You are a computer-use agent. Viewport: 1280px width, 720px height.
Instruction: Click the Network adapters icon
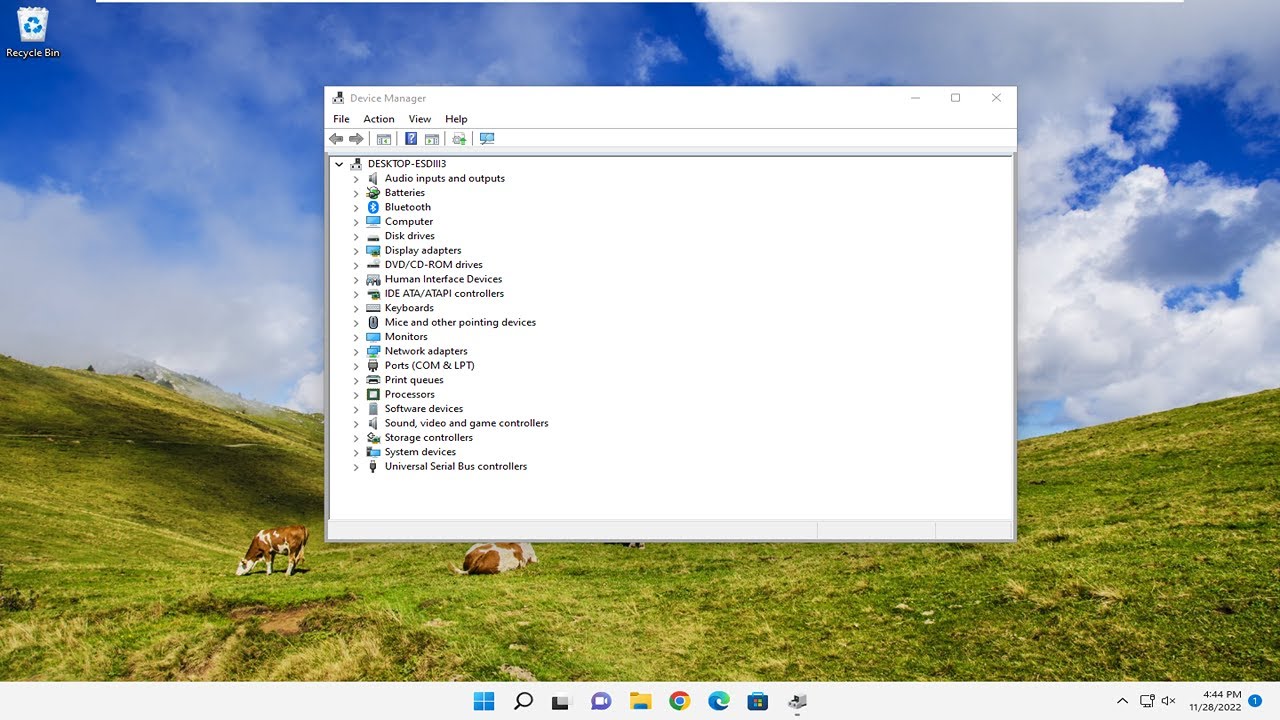point(373,351)
